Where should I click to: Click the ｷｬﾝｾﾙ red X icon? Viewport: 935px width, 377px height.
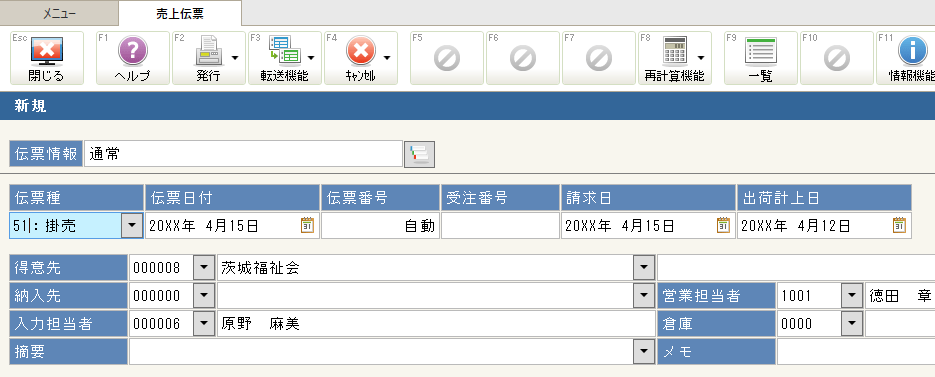(x=361, y=51)
